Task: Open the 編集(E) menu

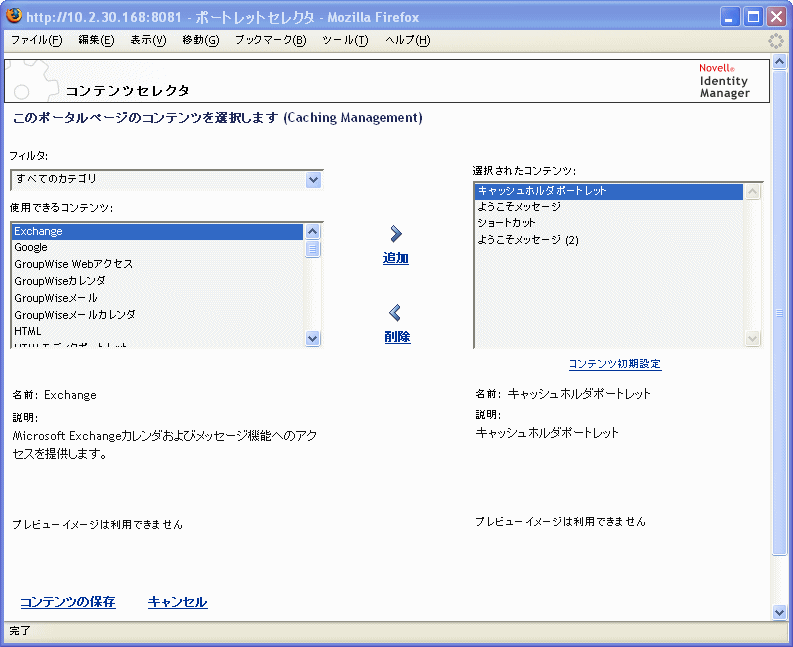Action: click(96, 40)
